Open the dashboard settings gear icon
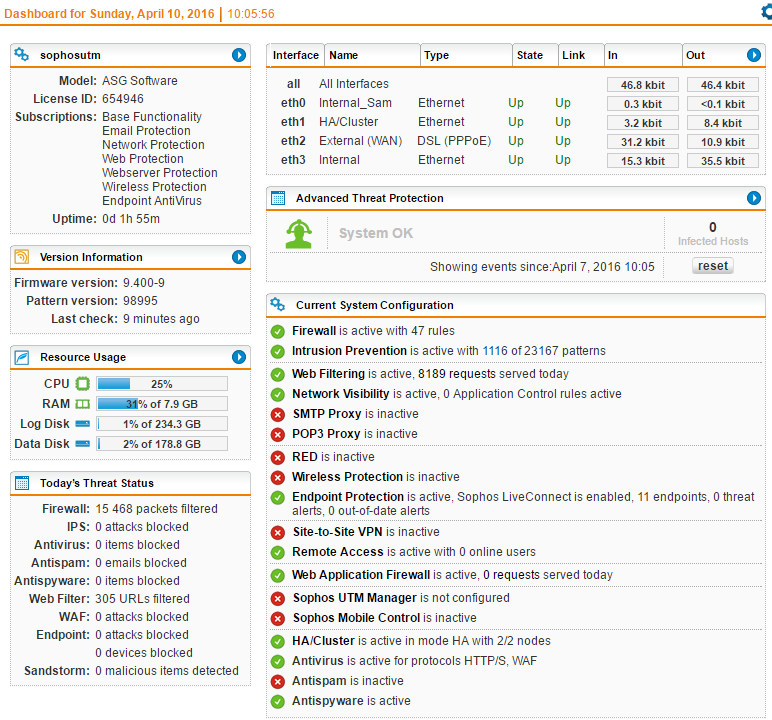 pyautogui.click(x=766, y=12)
